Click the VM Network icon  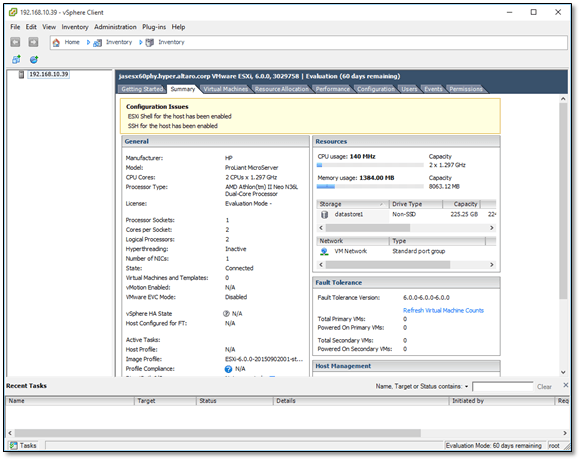click(324, 252)
